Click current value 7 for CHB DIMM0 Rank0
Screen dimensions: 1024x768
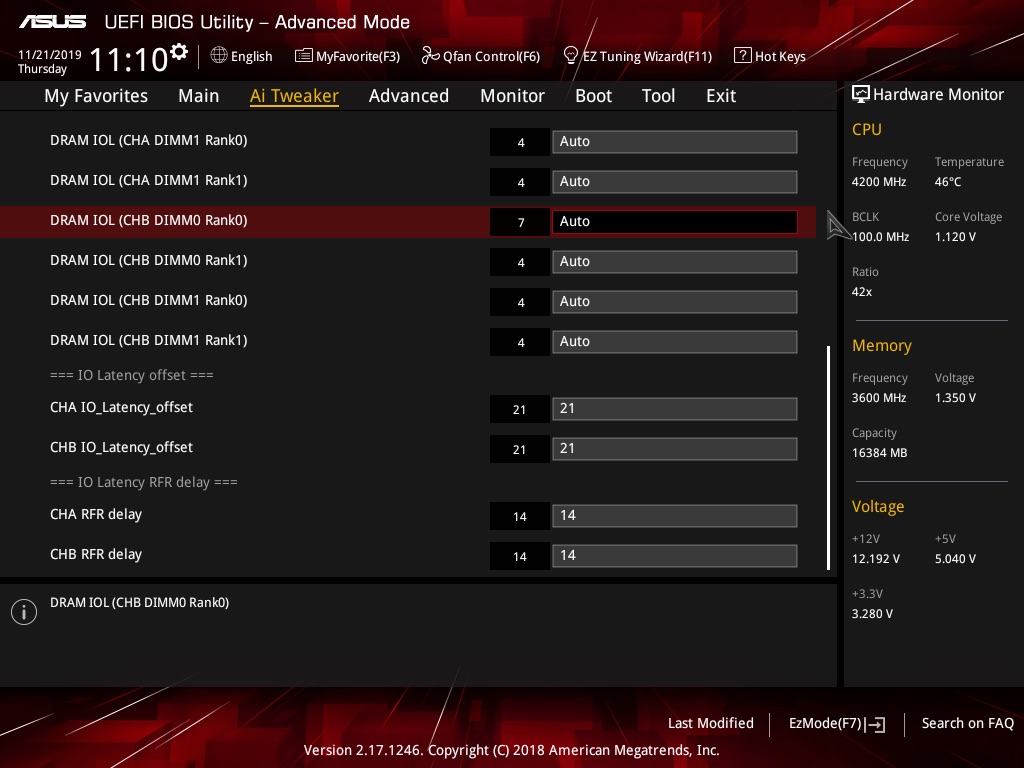520,223
